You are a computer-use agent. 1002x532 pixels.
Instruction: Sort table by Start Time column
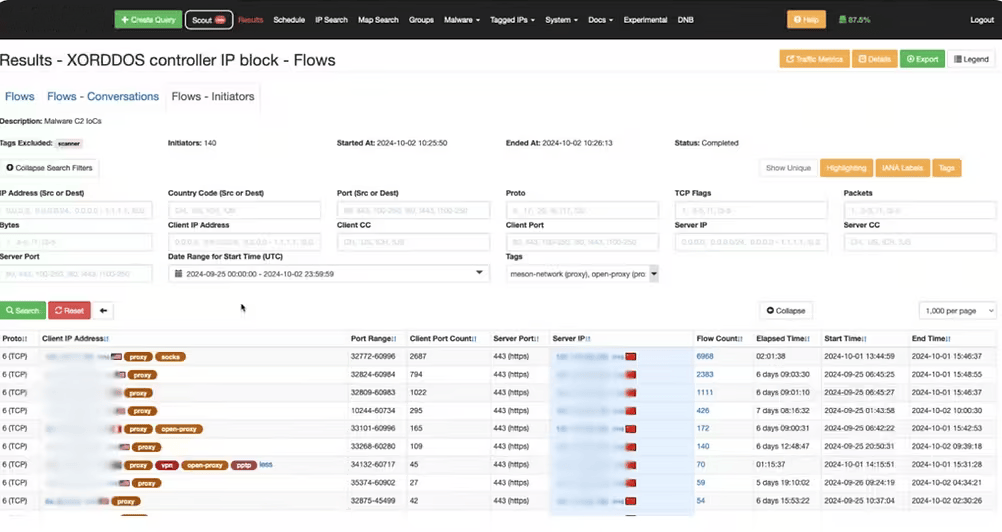846,339
